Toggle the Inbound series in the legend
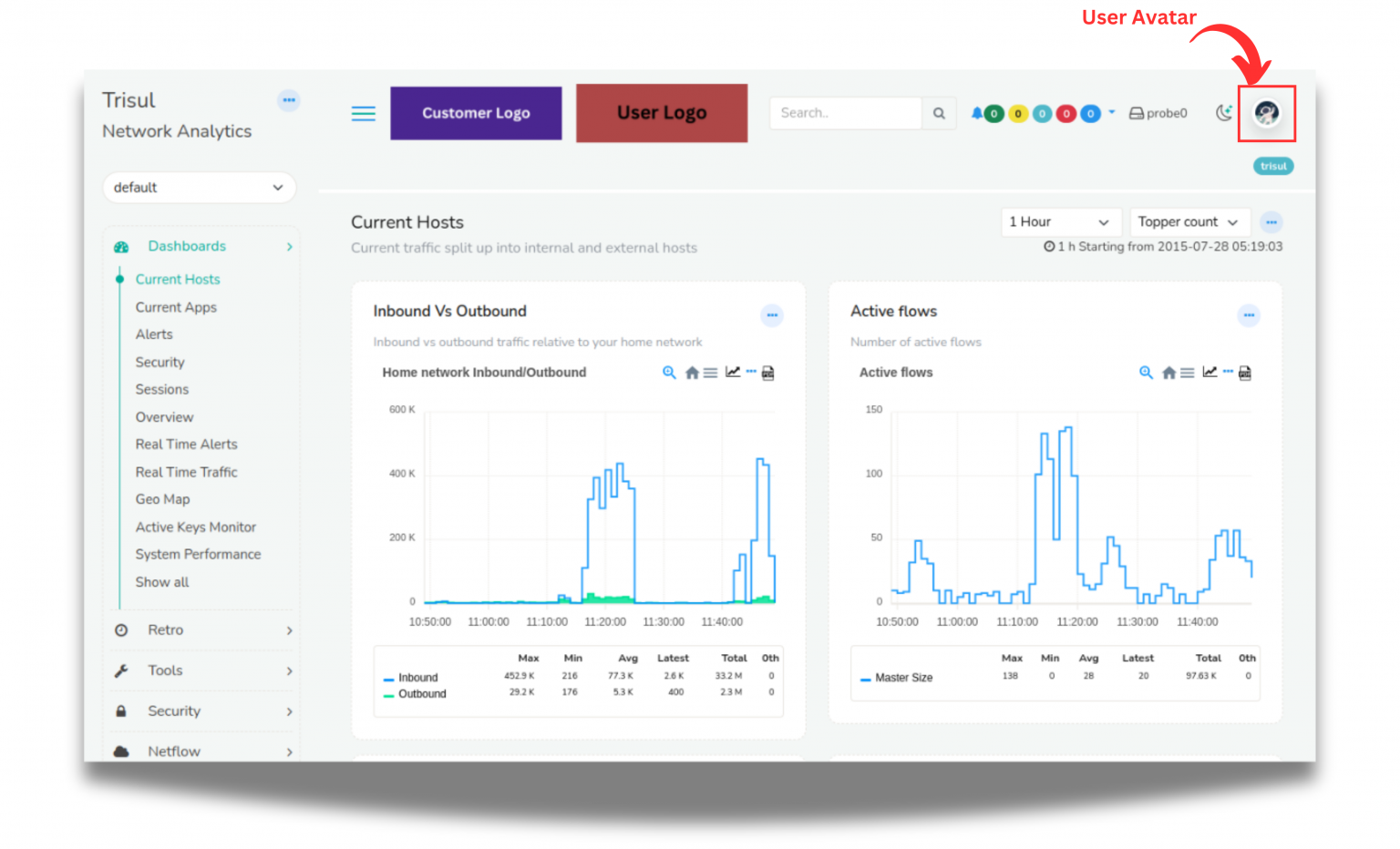 [x=411, y=678]
